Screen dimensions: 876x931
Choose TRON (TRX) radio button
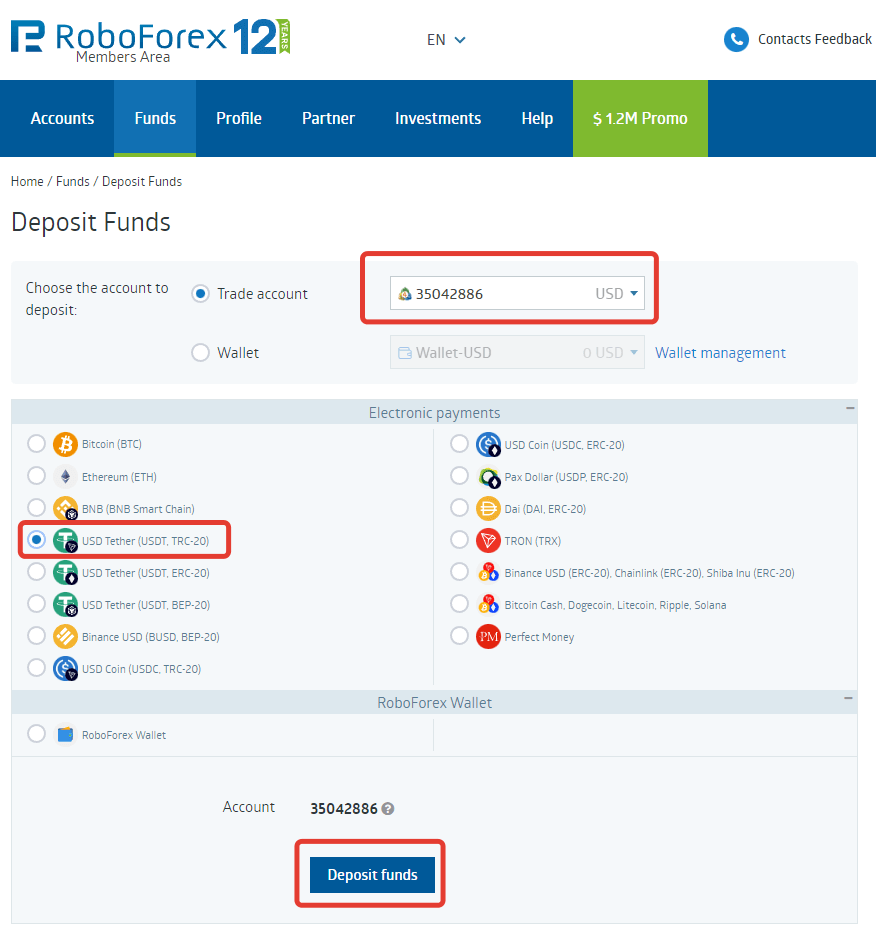[x=459, y=539]
